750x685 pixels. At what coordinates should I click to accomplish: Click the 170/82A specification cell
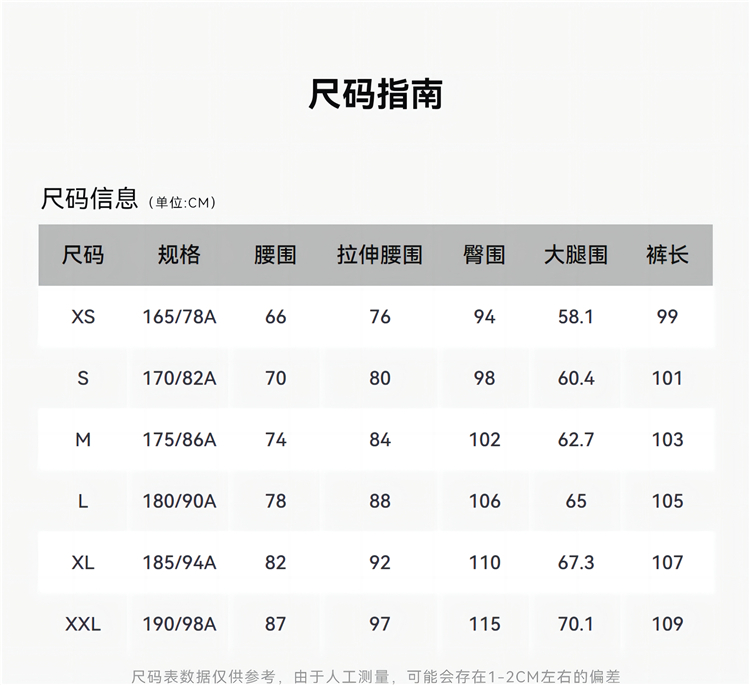179,378
